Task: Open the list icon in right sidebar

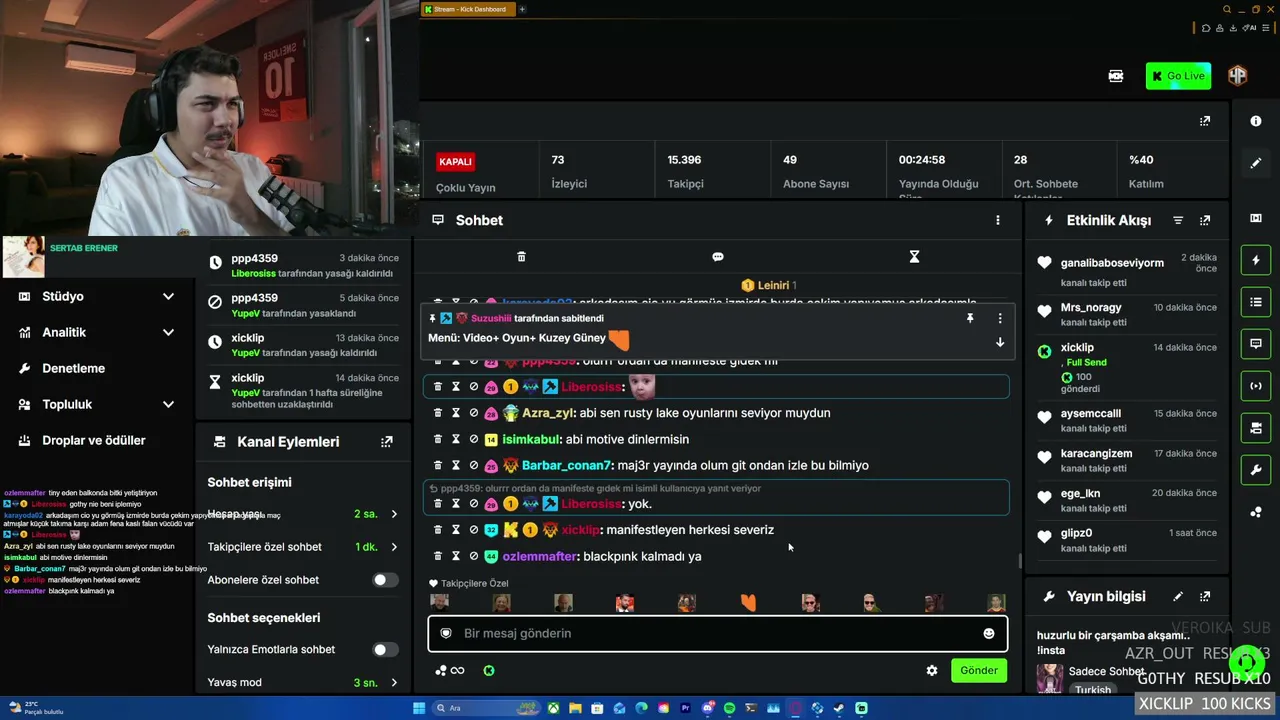Action: pos(1256,302)
